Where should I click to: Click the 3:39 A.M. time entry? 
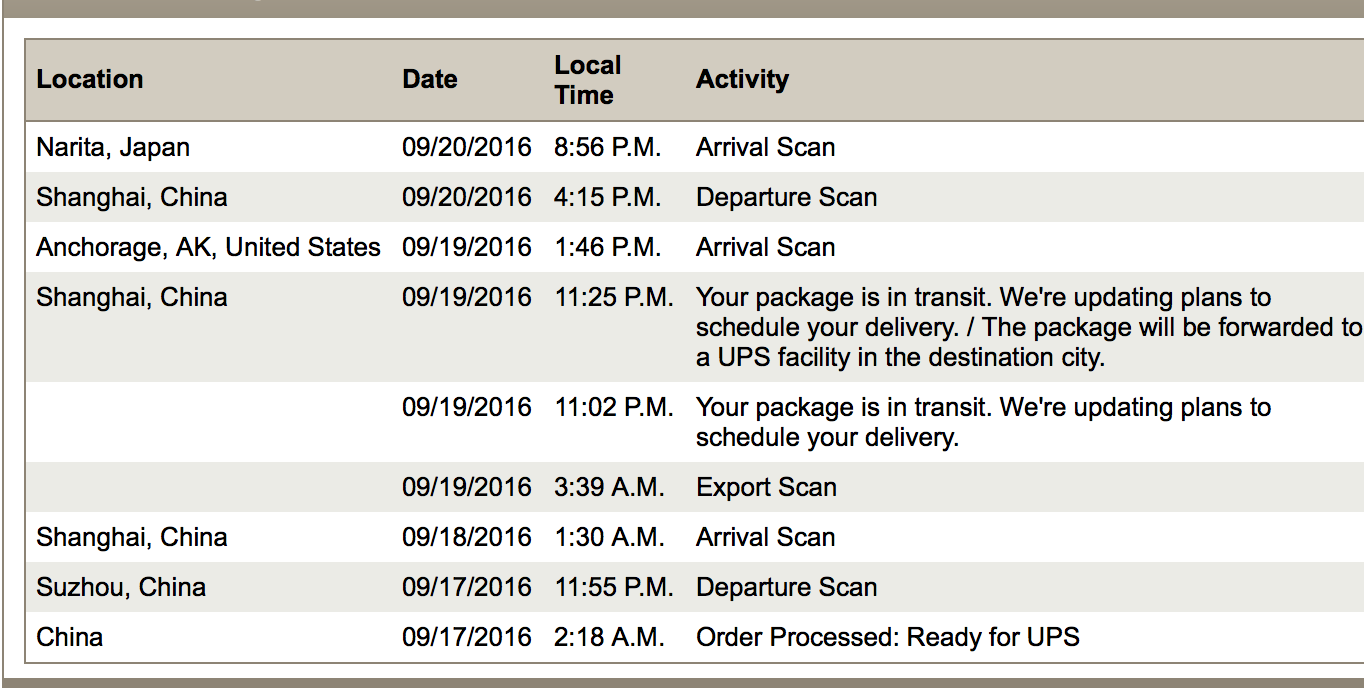click(x=609, y=488)
